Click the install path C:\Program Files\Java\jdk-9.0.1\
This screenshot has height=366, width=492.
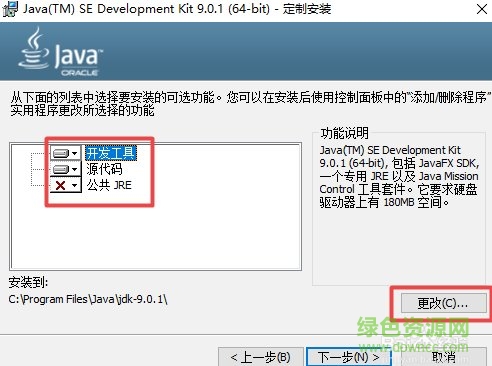[x=88, y=299]
